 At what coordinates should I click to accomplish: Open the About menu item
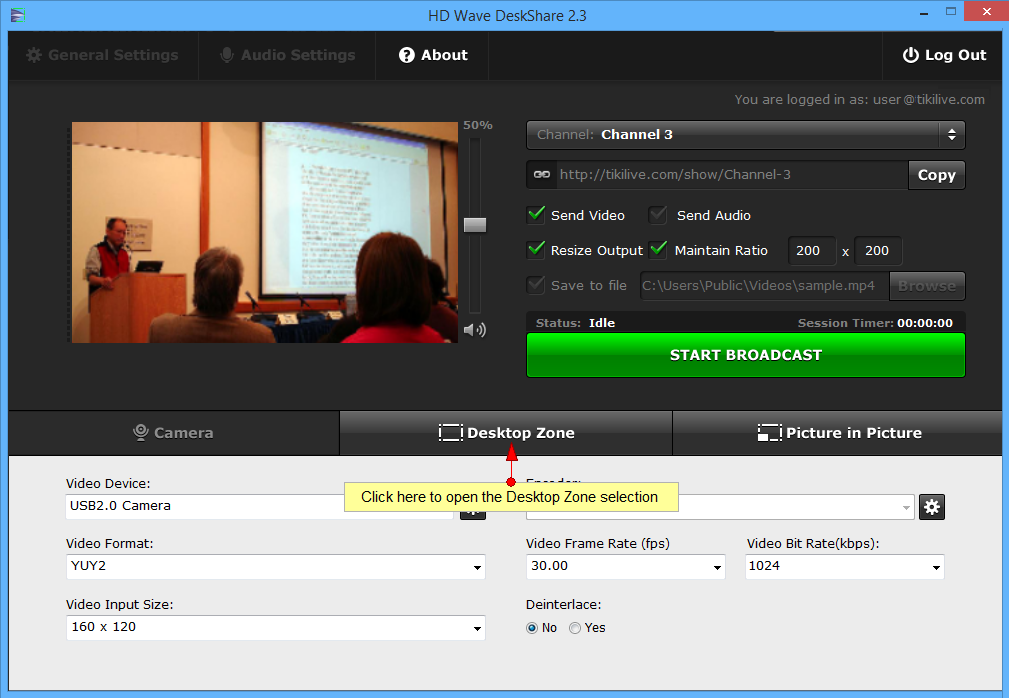pyautogui.click(x=433, y=55)
